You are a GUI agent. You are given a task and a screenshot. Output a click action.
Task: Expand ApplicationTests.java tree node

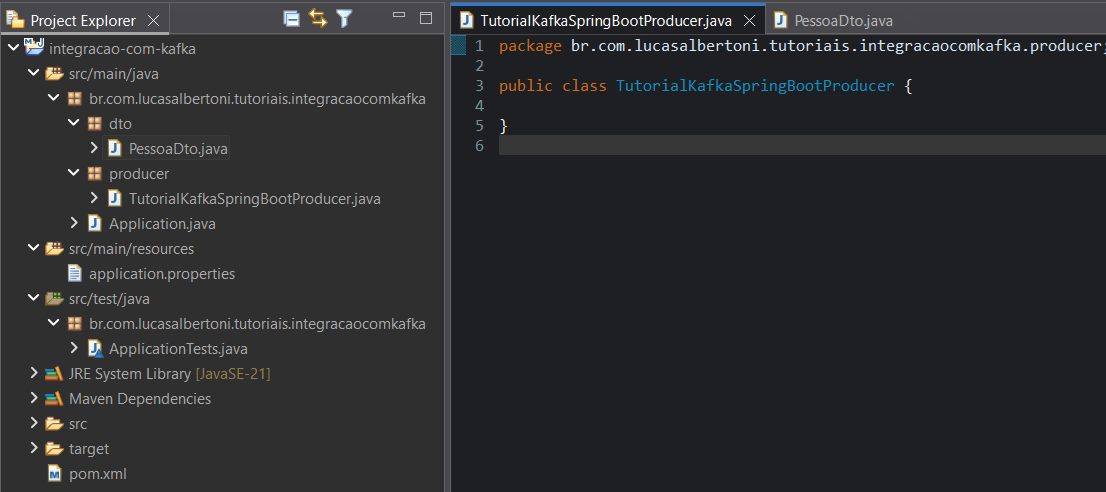(74, 348)
